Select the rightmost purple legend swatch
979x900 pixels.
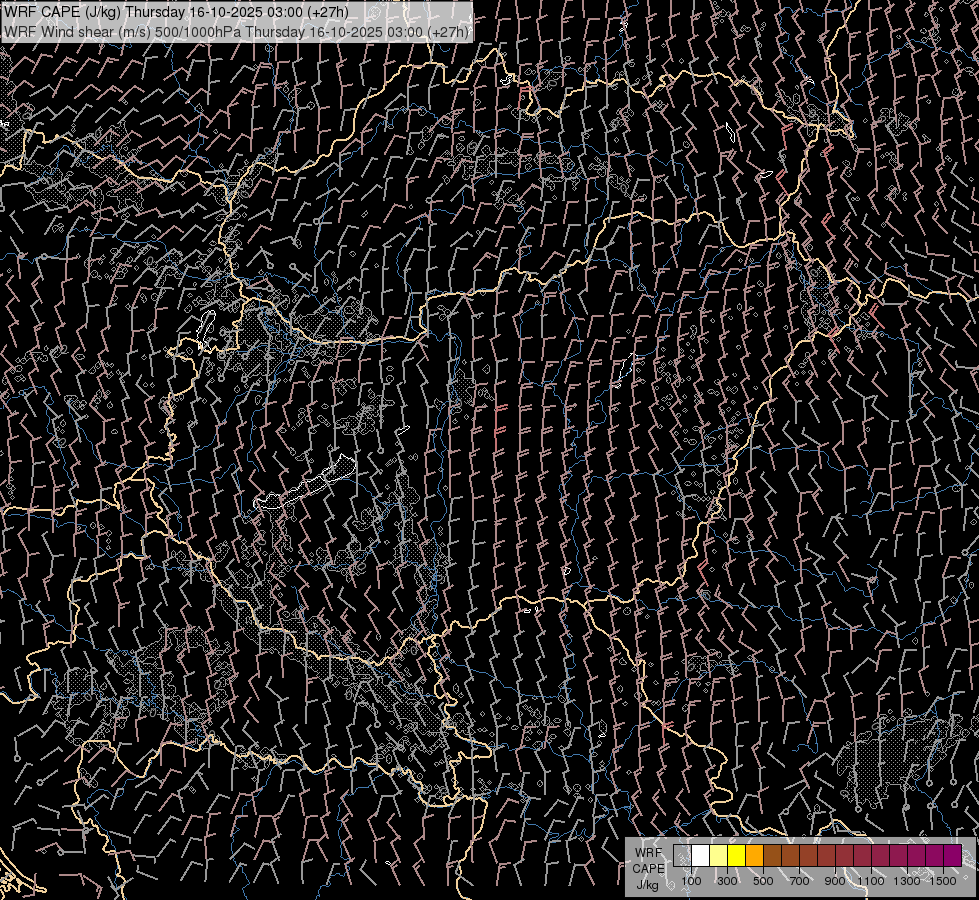pyautogui.click(x=952, y=856)
